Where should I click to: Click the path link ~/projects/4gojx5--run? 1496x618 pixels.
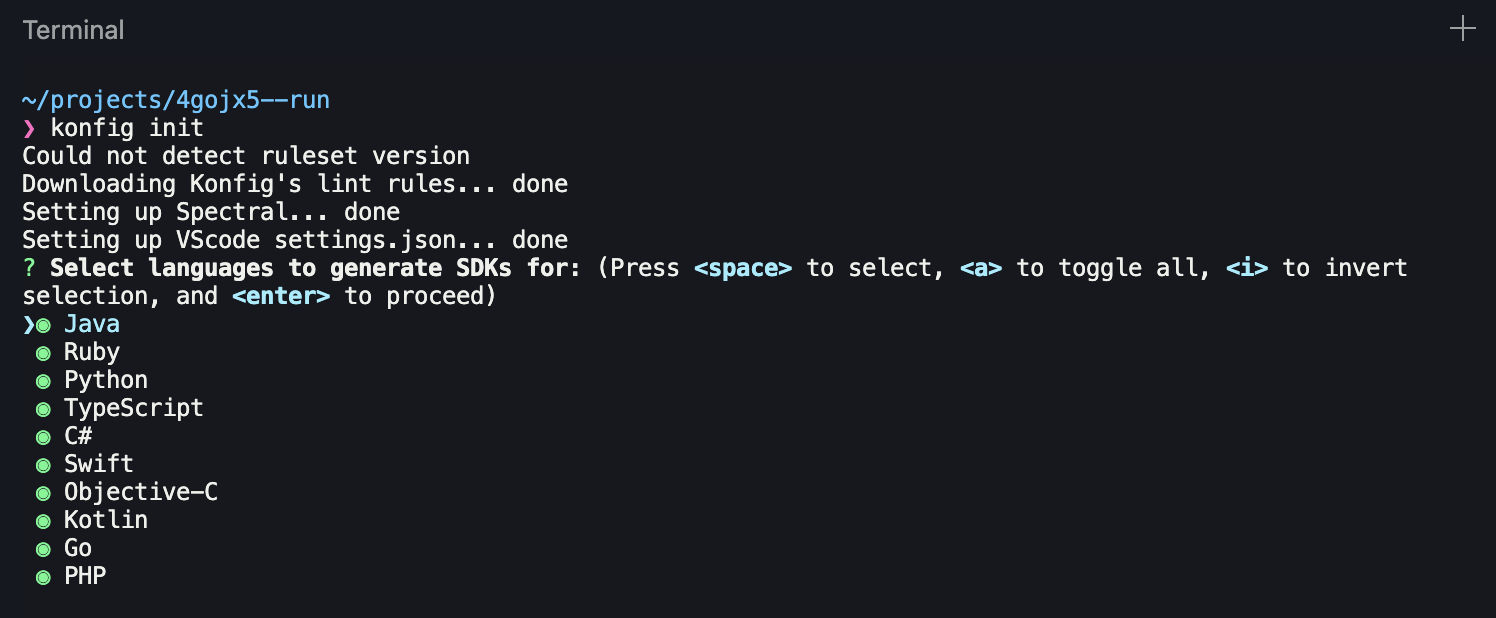point(173,99)
